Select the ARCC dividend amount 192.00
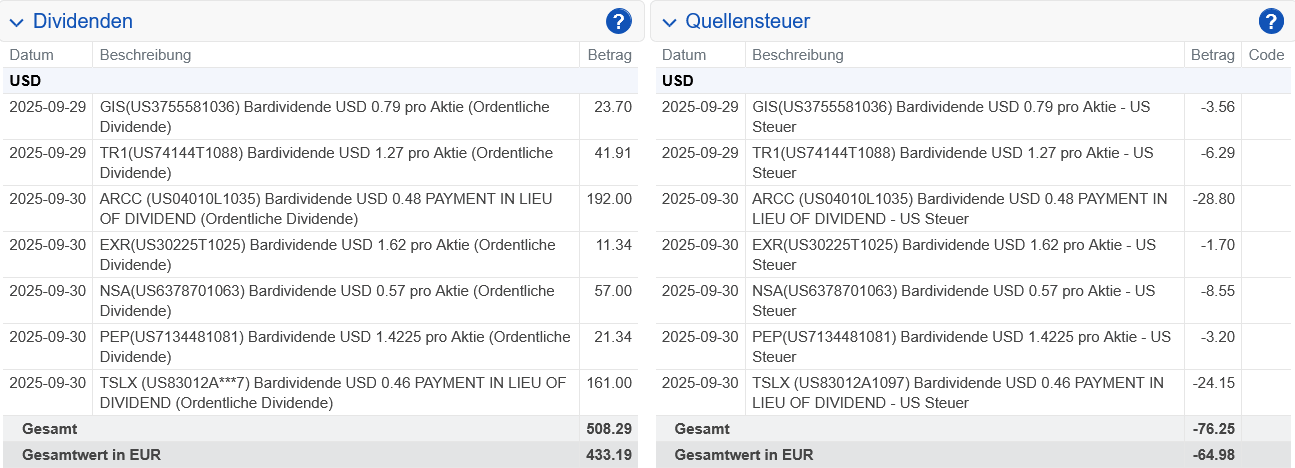The image size is (1295, 468). (x=610, y=199)
